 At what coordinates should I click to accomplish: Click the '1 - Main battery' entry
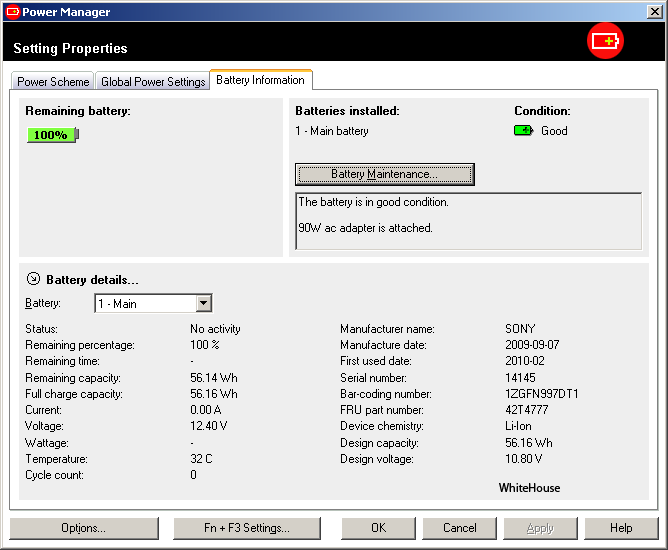coord(332,131)
